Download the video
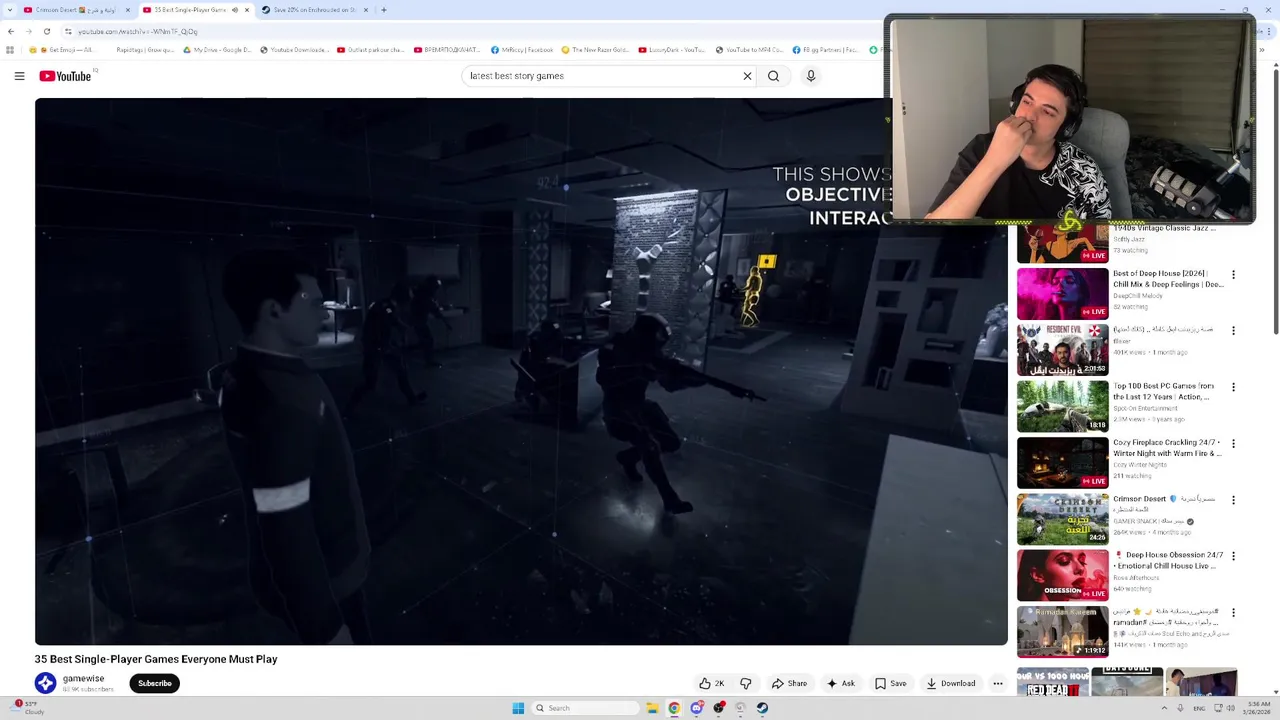The width and height of the screenshot is (1280, 720). click(x=950, y=684)
